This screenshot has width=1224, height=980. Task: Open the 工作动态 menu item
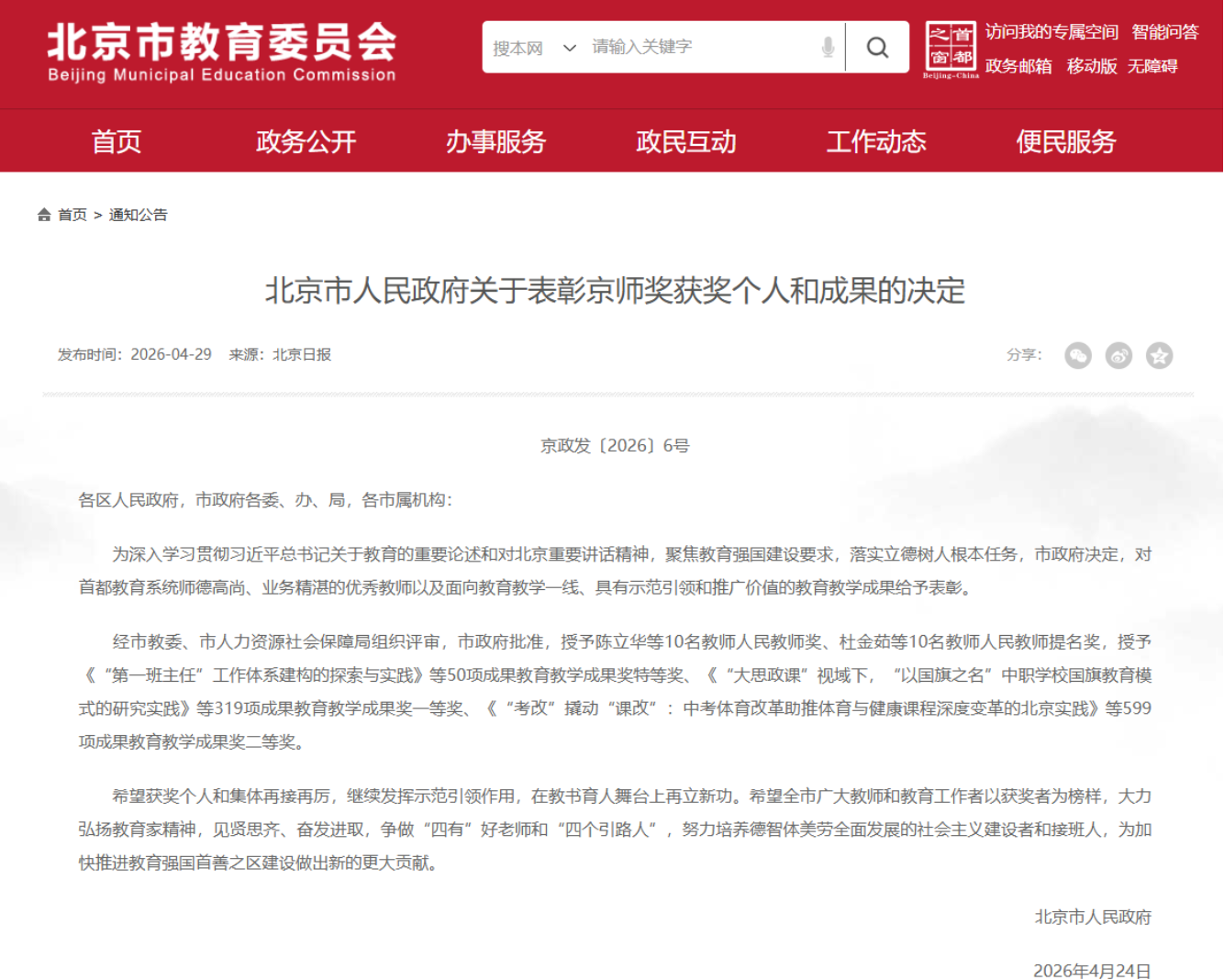pyautogui.click(x=876, y=141)
